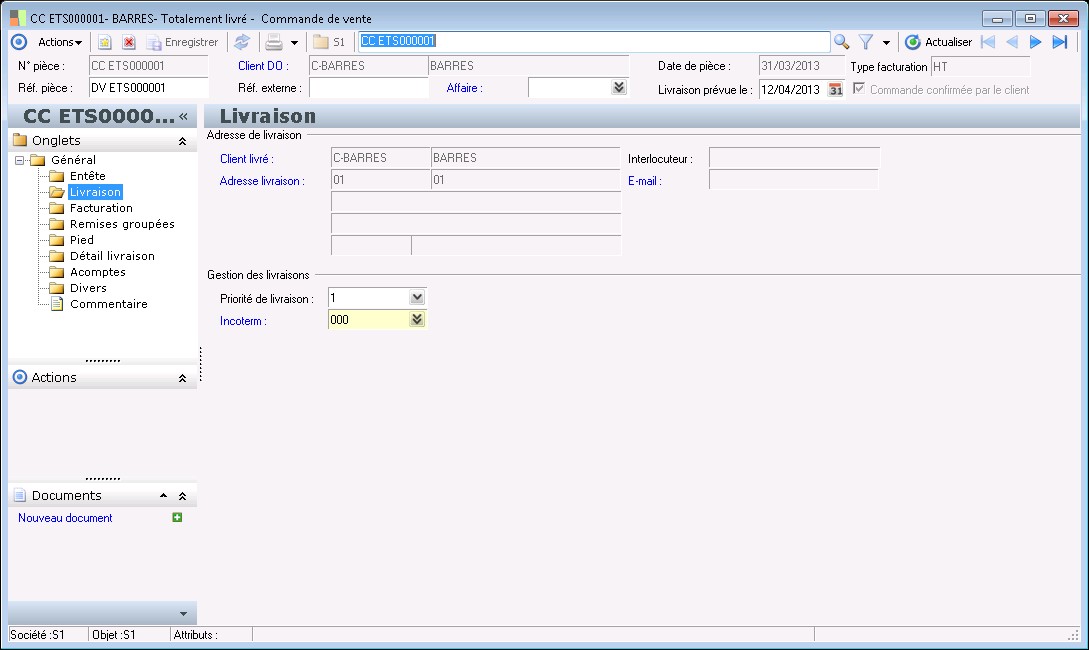Go to the next record arrow
Screen dimensions: 1089x650
[x=1036, y=42]
